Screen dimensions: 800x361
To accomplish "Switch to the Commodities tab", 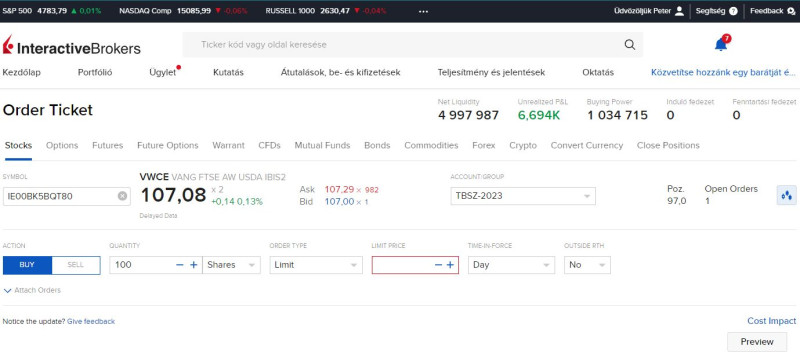I will coord(431,145).
